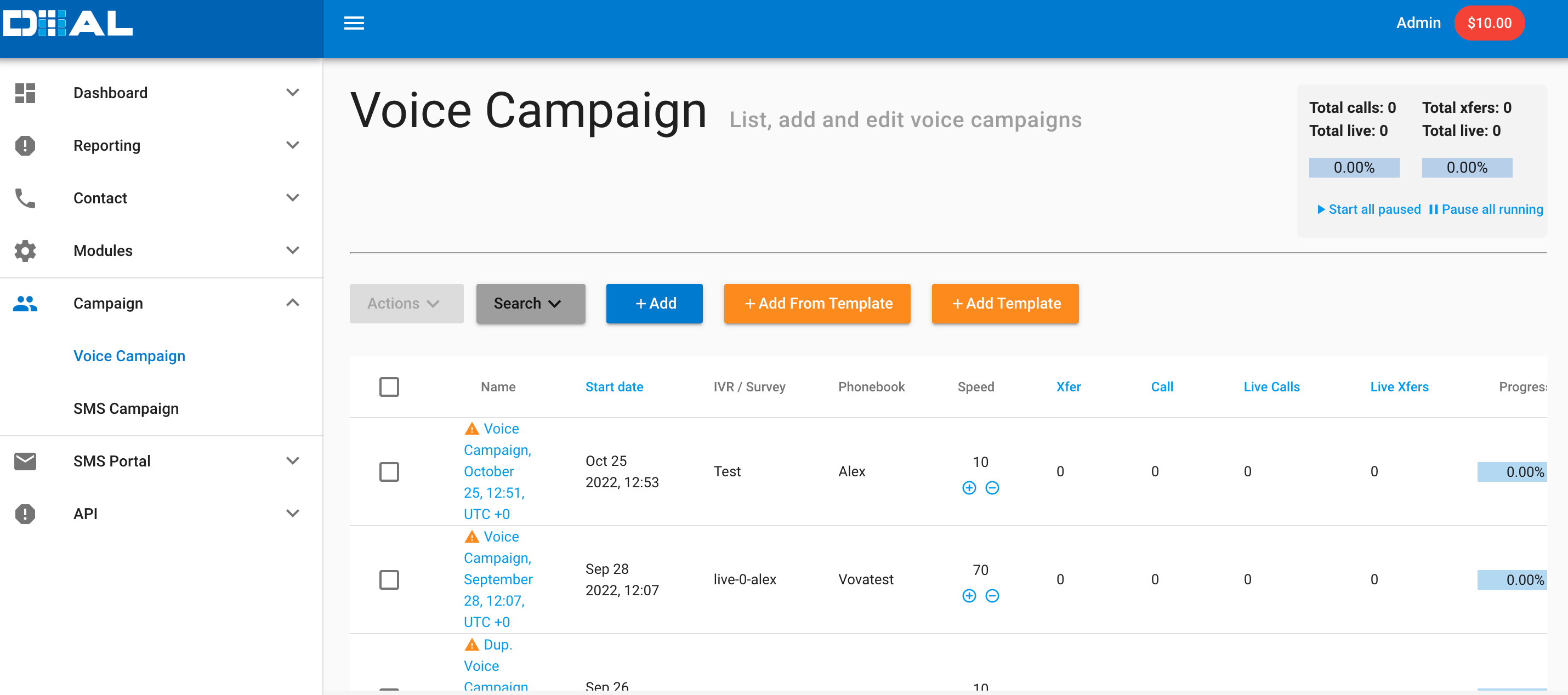Open SMS Campaign from sidebar
Image resolution: width=1568 pixels, height=695 pixels.
click(x=126, y=408)
